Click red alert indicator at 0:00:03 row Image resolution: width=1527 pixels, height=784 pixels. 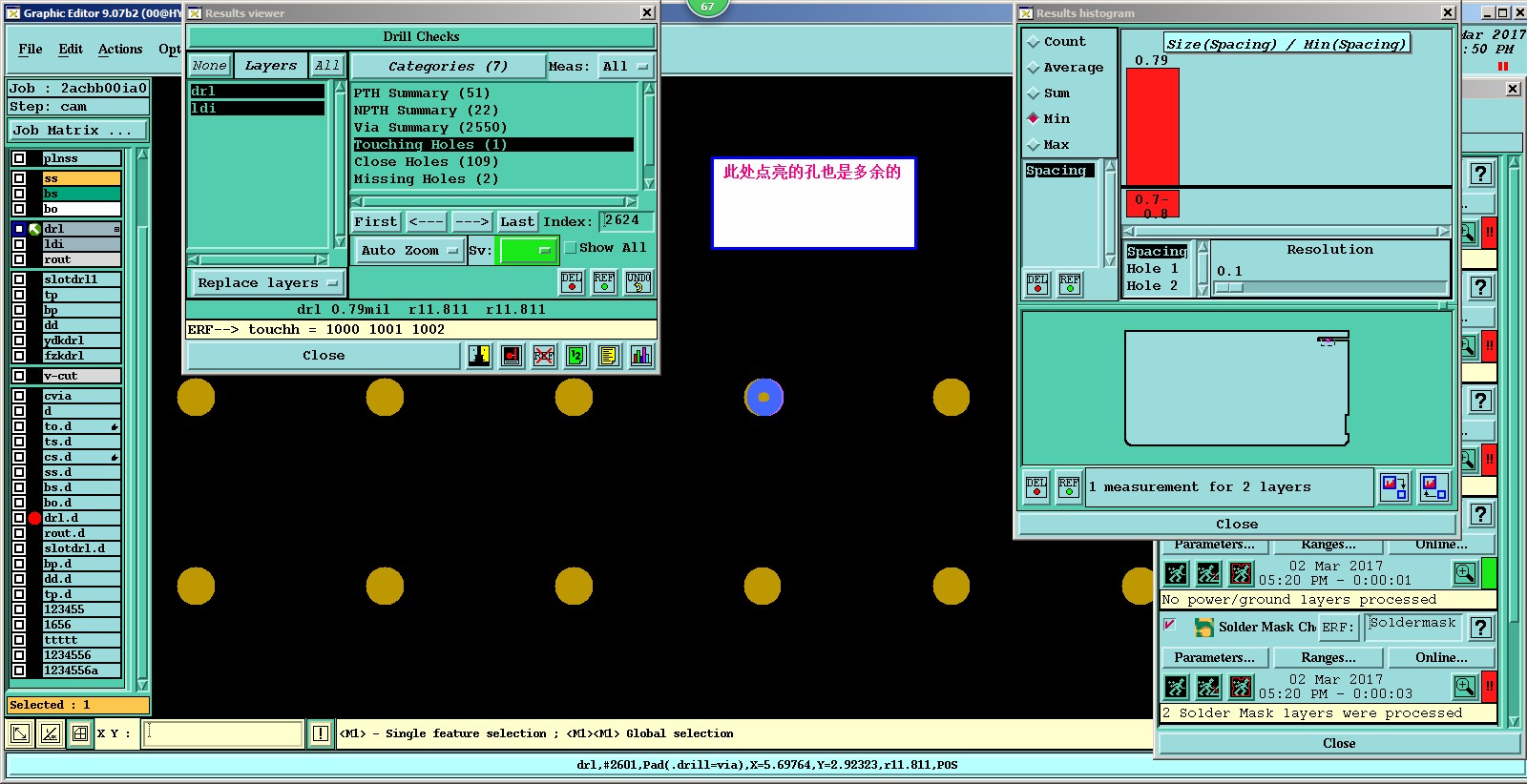[1489, 687]
